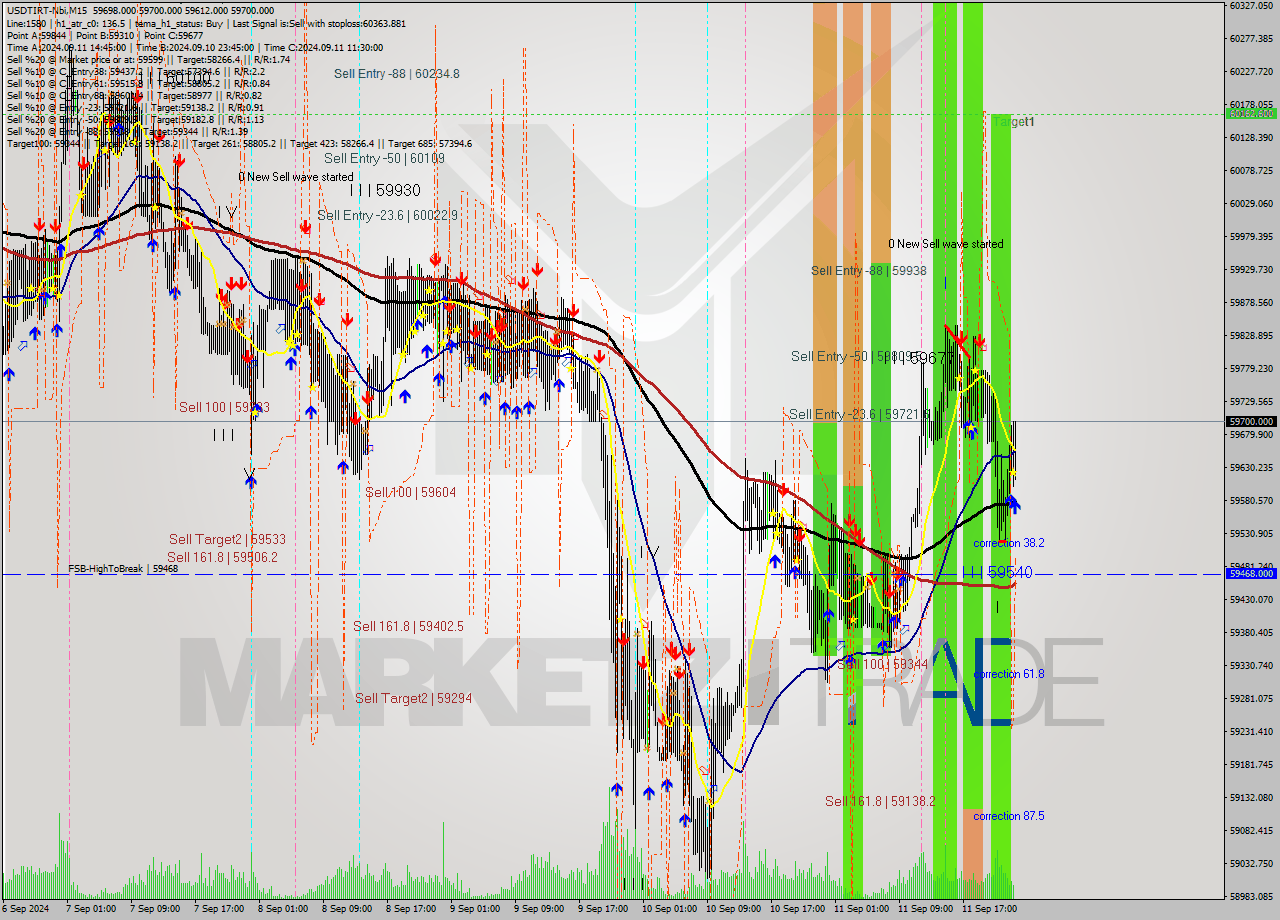The height and width of the screenshot is (920, 1280).
Task: Click the 'correction 38.2' label
Action: tap(1009, 543)
